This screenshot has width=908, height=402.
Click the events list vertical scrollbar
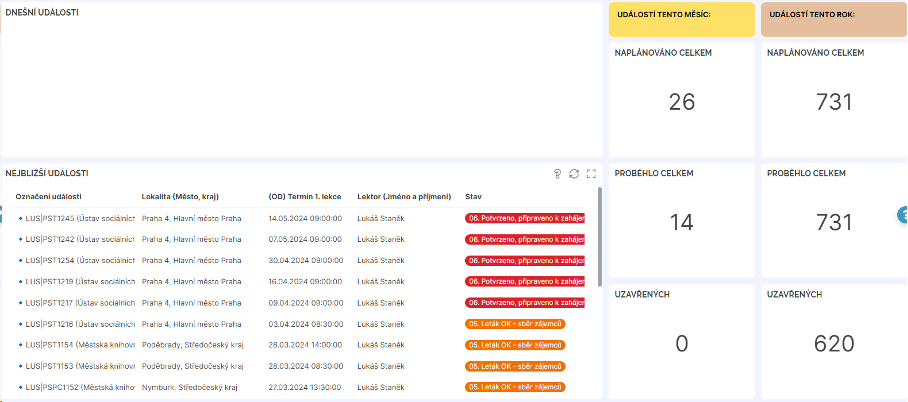(600, 236)
